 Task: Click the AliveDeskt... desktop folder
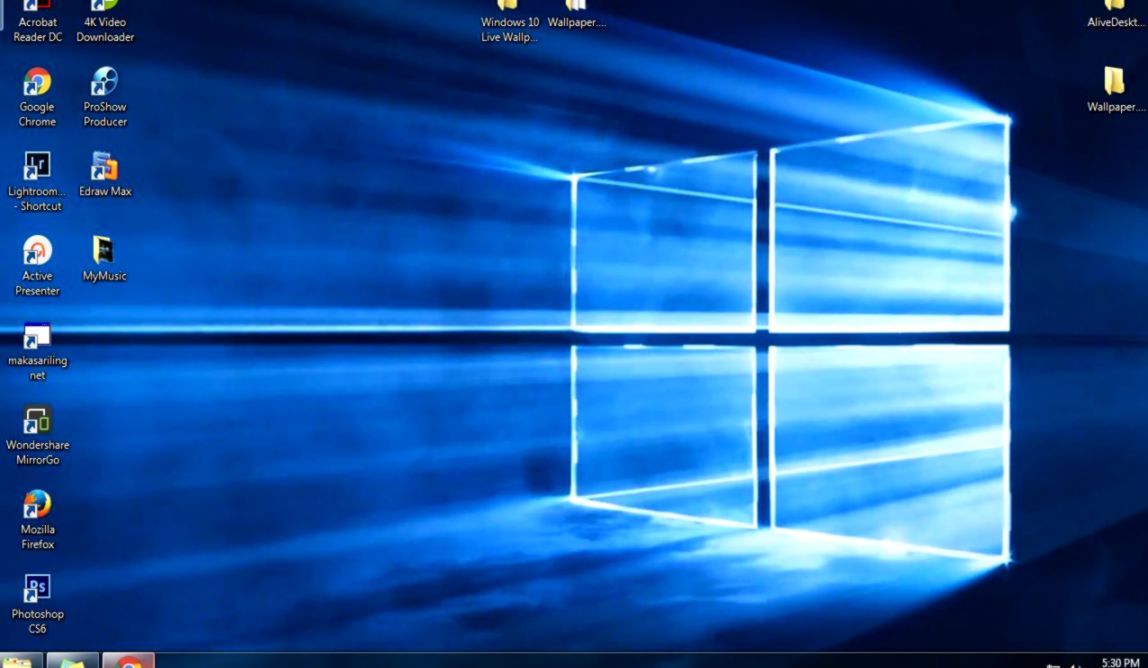[x=1115, y=14]
